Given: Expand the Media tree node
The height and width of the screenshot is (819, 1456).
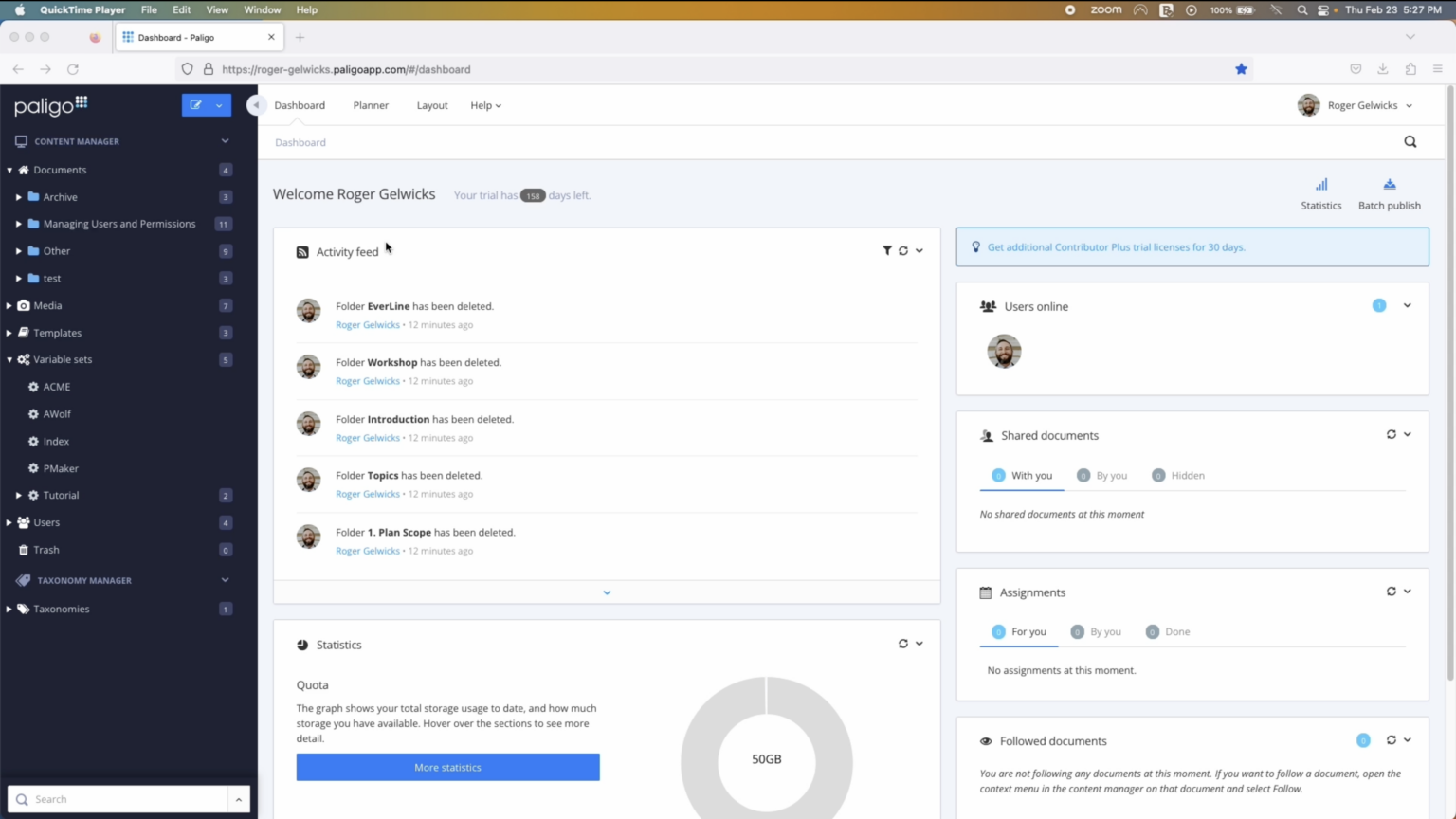Looking at the screenshot, I should (x=9, y=305).
